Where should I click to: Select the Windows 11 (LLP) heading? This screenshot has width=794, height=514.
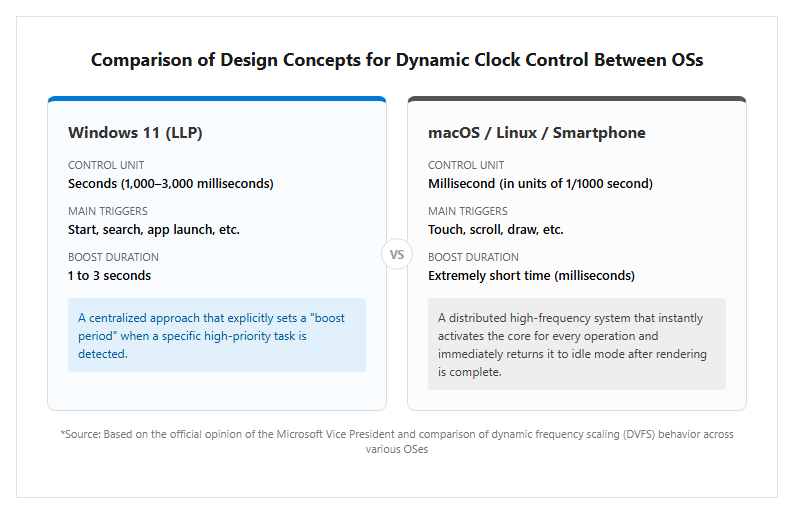(x=135, y=133)
